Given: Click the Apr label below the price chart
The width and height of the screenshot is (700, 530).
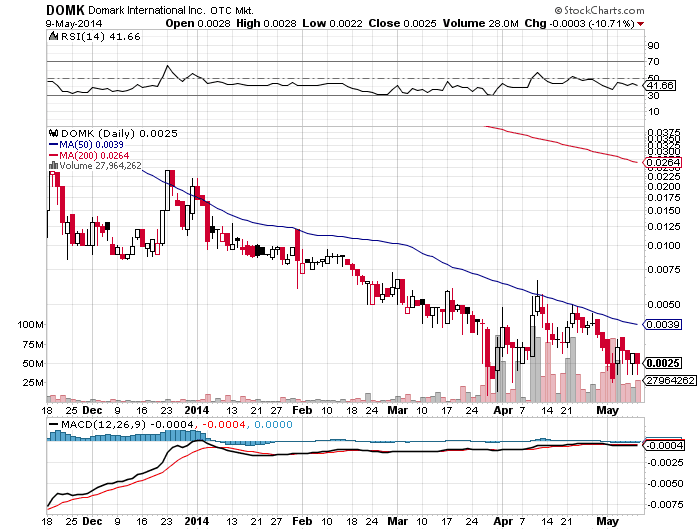Looking at the screenshot, I should 503,410.
